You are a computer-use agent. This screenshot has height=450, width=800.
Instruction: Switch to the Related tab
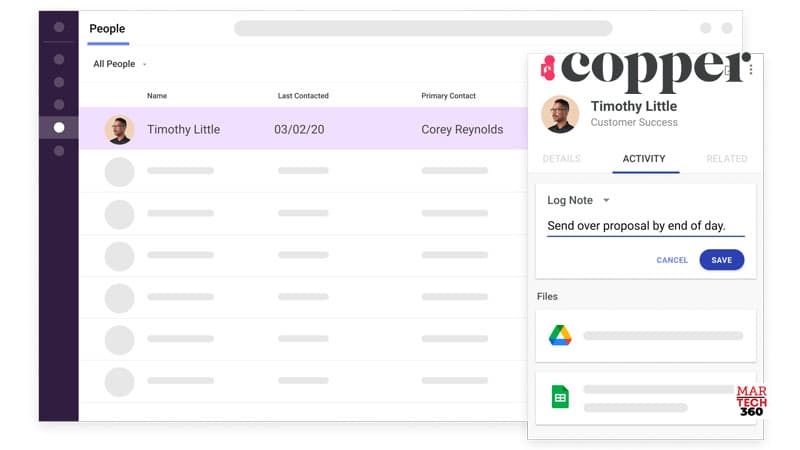tap(727, 159)
